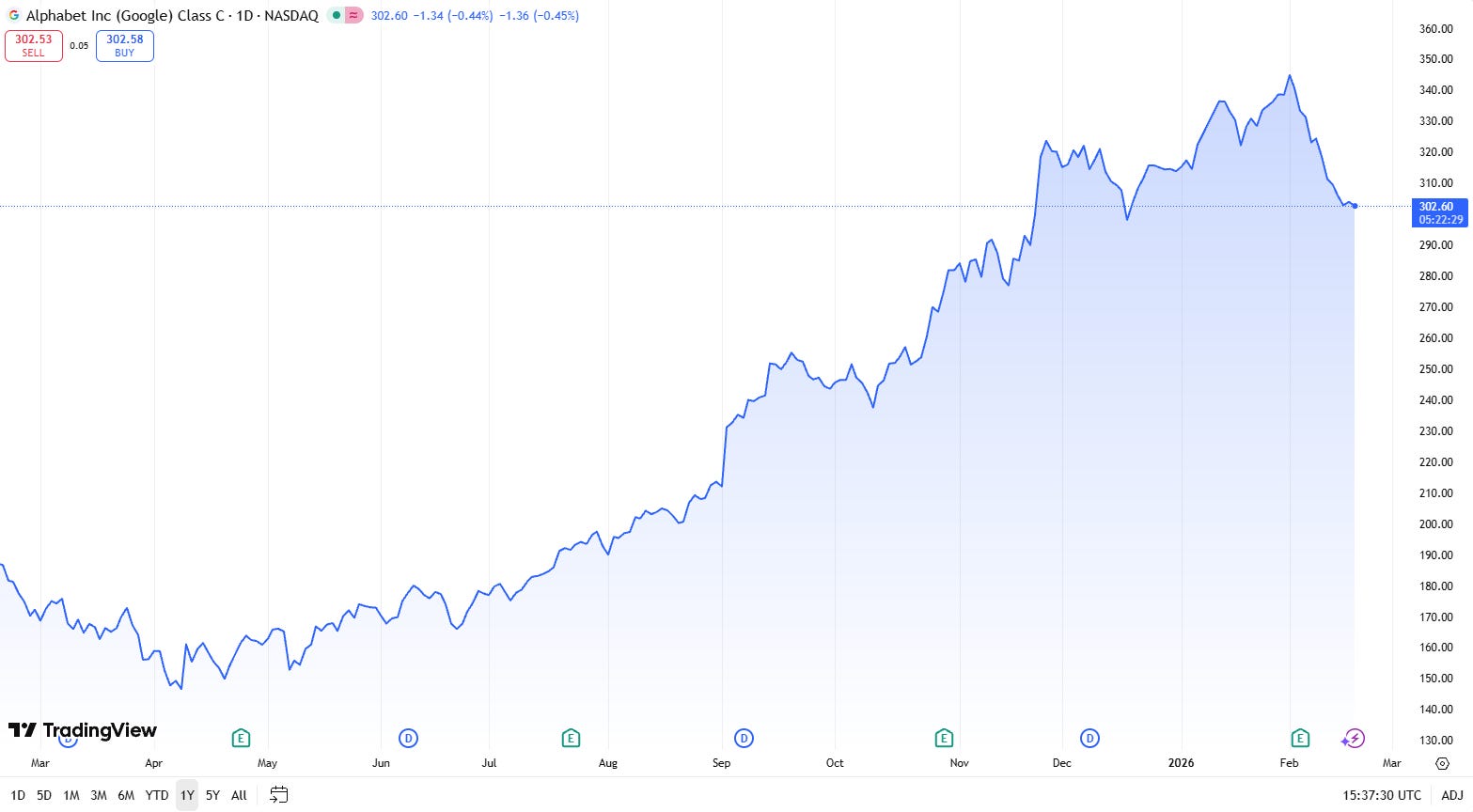Click the Google symbol logo icon
This screenshot has width=1473, height=812.
[x=13, y=15]
